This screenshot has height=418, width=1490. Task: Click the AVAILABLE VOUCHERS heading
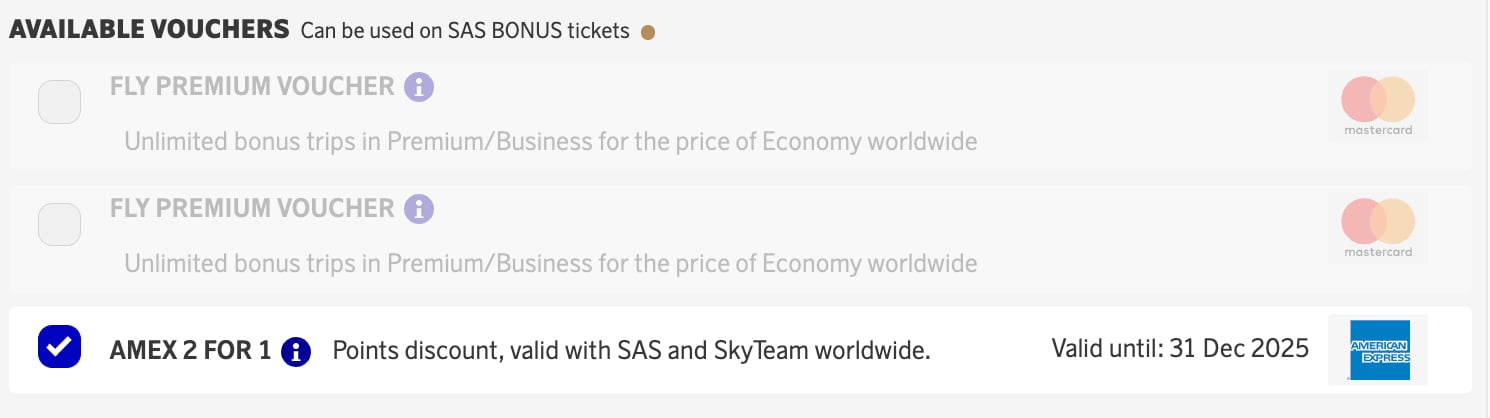pos(149,30)
